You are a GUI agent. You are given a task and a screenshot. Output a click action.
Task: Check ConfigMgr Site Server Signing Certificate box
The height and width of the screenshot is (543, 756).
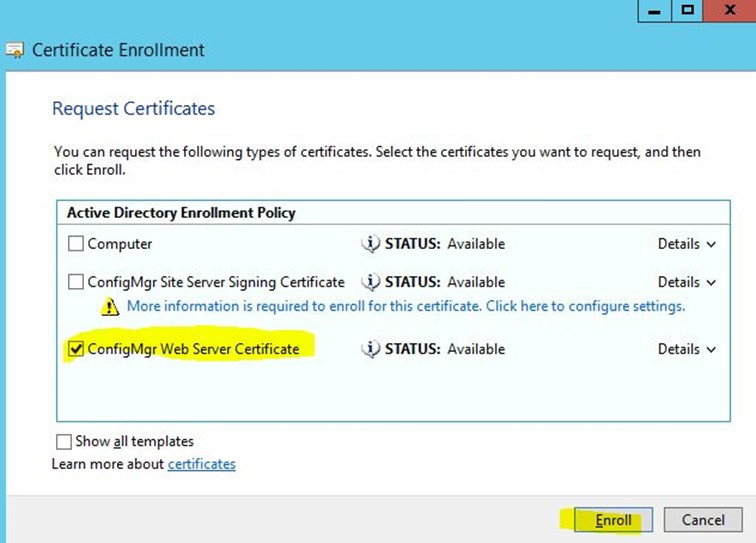[76, 282]
